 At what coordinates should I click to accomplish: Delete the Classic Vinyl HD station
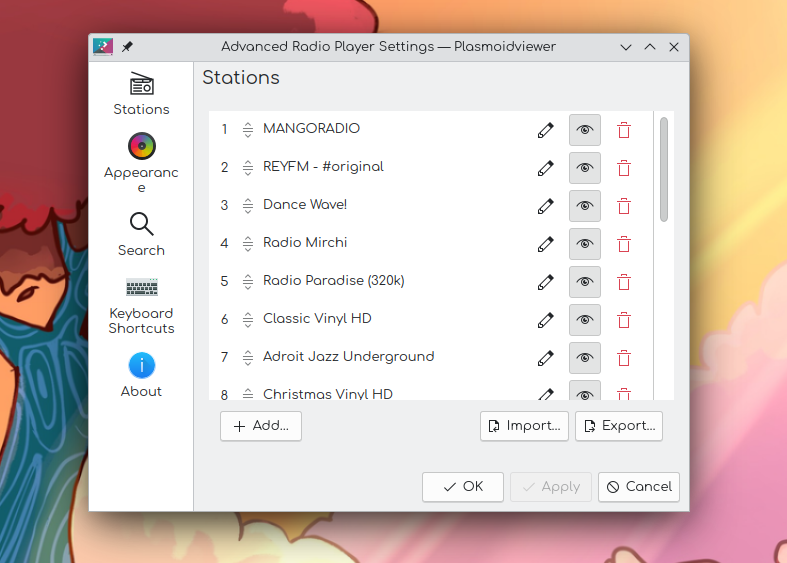coord(624,320)
